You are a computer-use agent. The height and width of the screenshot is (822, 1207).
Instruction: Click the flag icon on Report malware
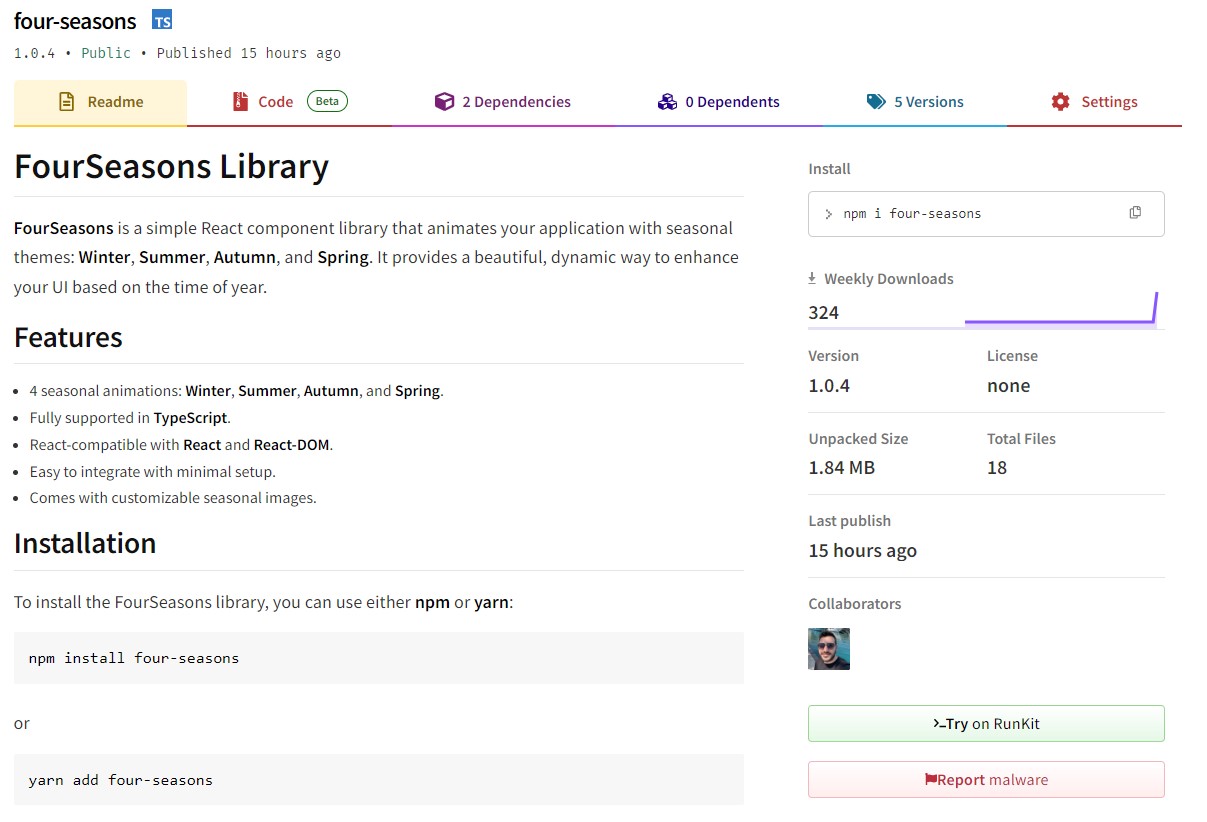[x=931, y=780]
